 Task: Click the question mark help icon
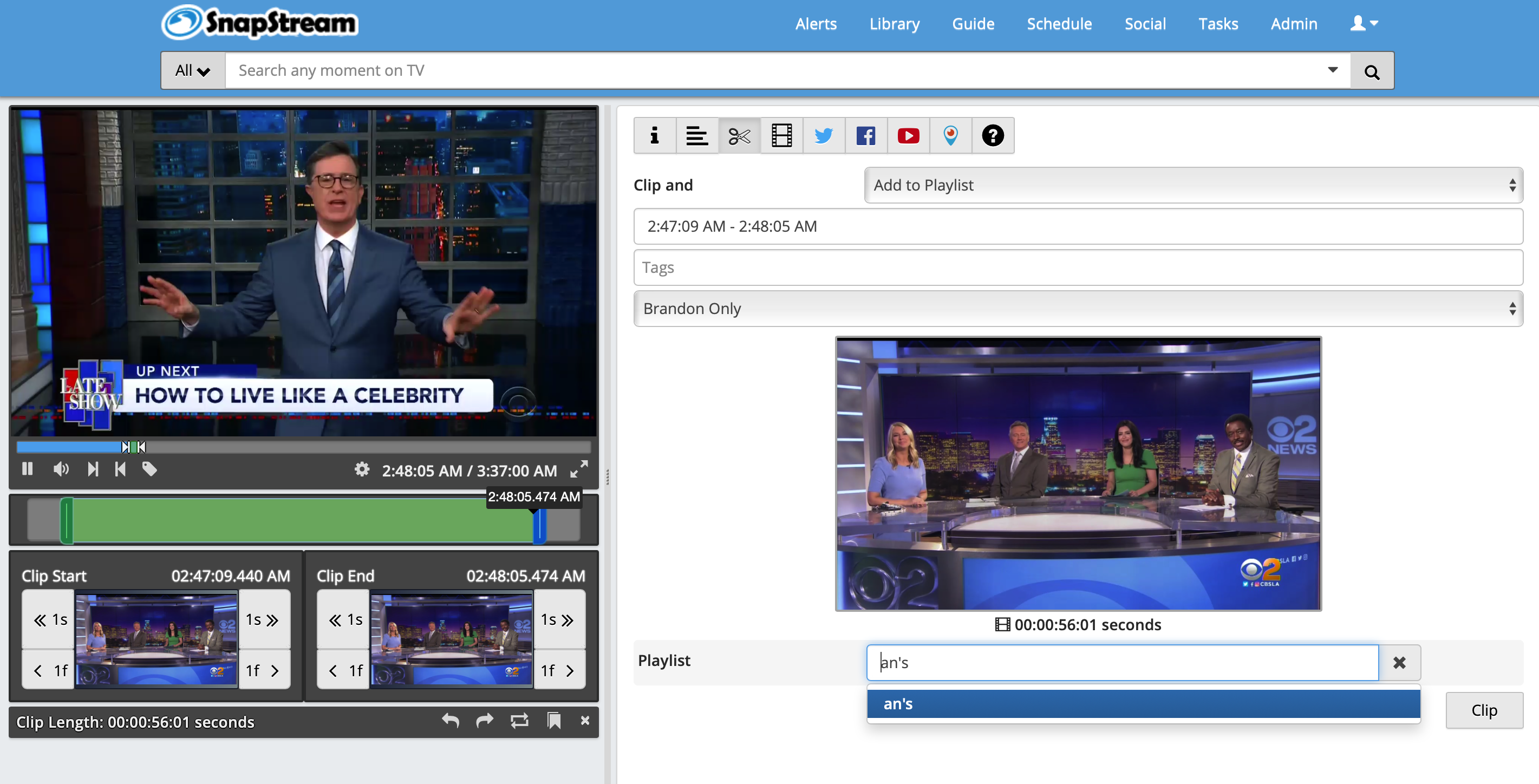click(x=993, y=136)
